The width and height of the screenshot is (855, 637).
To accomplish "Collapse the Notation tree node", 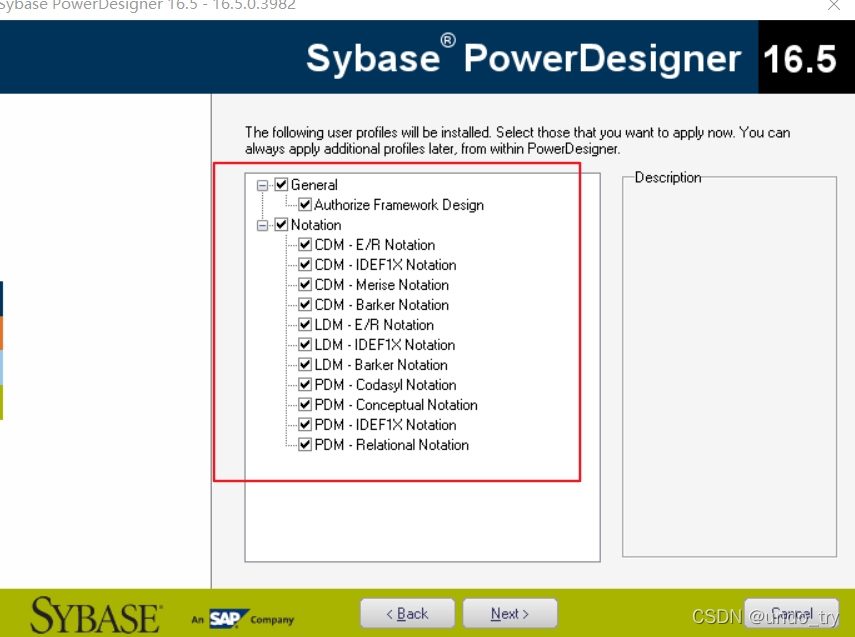I will 262,225.
